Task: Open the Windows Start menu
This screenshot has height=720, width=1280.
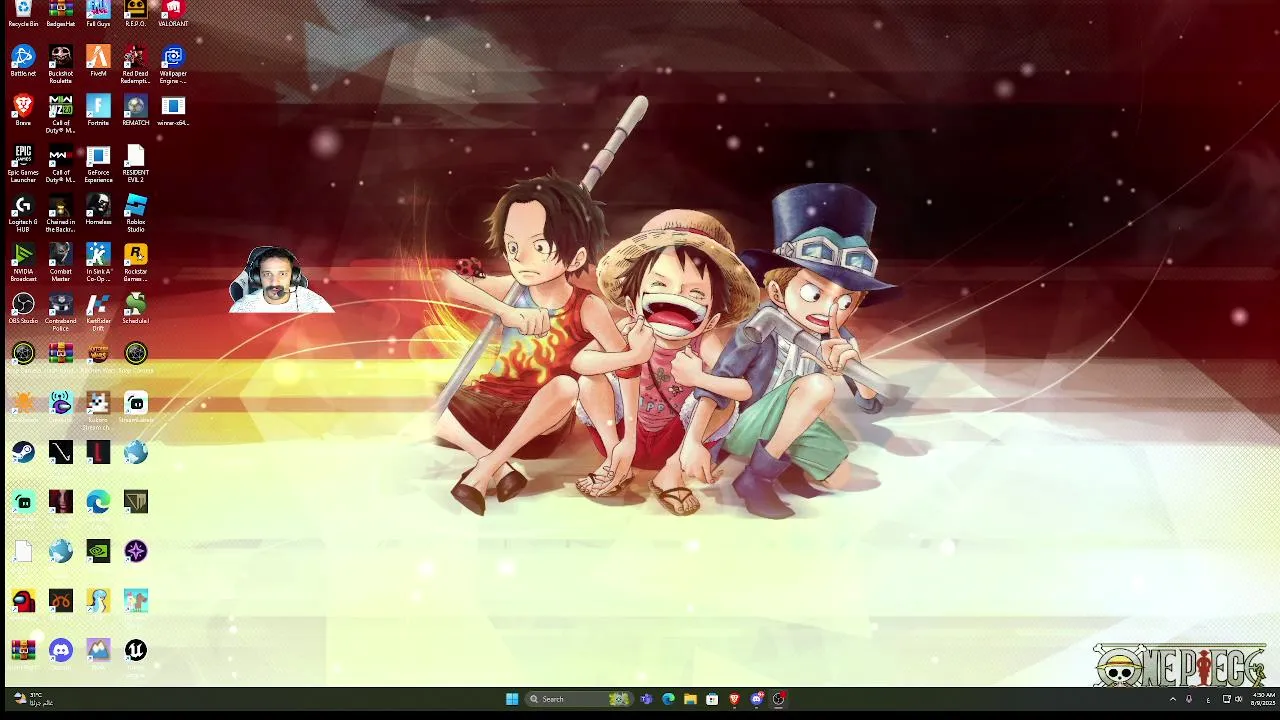Action: (512, 699)
